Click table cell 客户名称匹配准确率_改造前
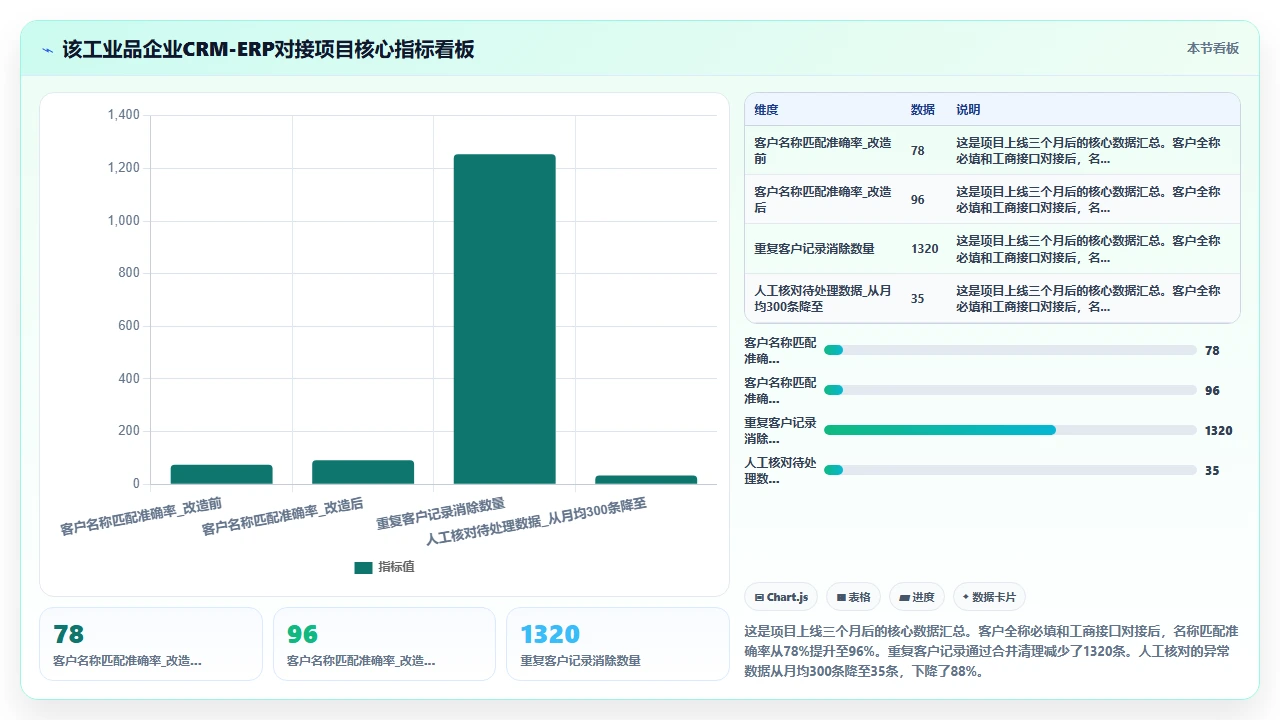 tap(823, 151)
